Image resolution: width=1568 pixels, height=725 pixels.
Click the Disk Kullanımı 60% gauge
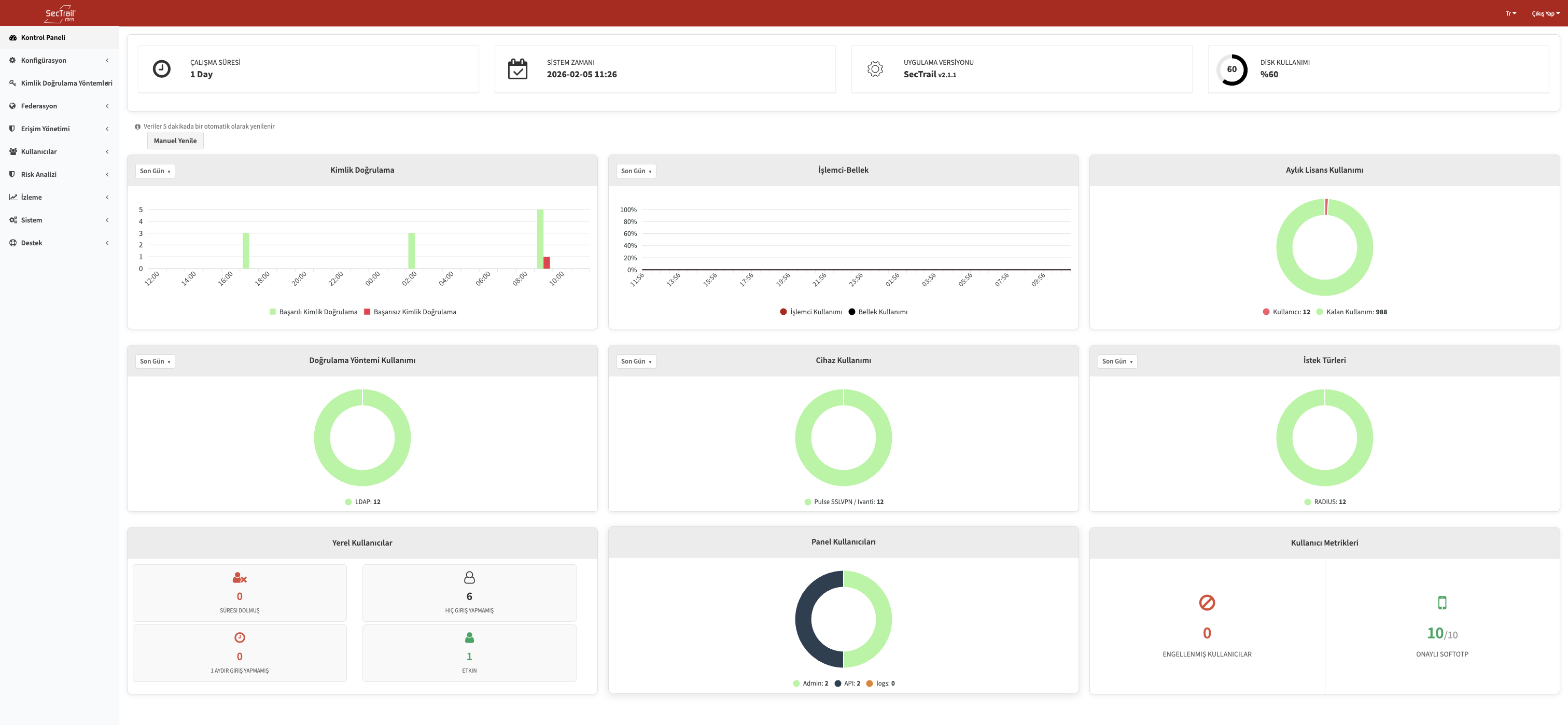click(1231, 69)
